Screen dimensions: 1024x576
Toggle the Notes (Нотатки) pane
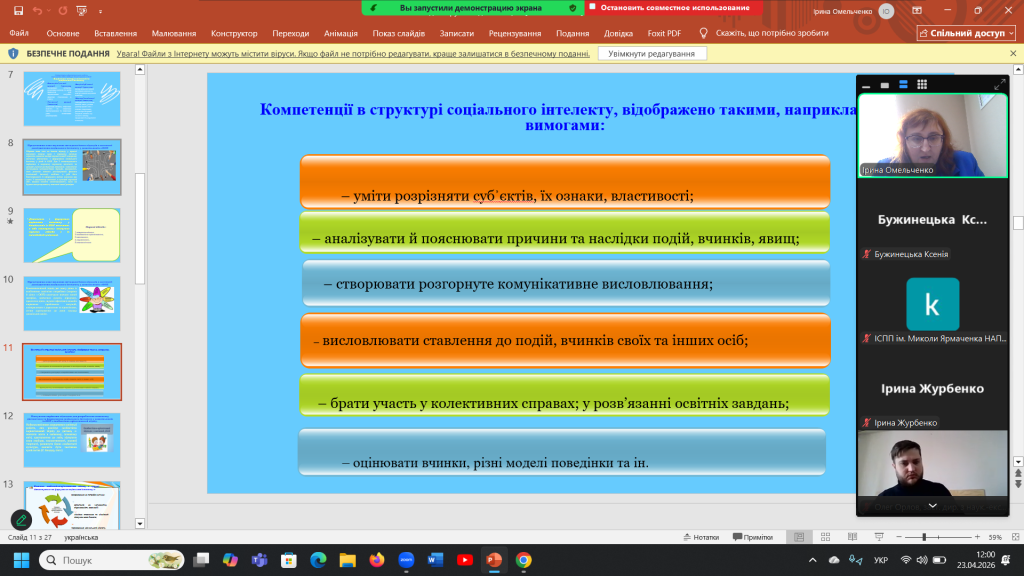pyautogui.click(x=699, y=537)
